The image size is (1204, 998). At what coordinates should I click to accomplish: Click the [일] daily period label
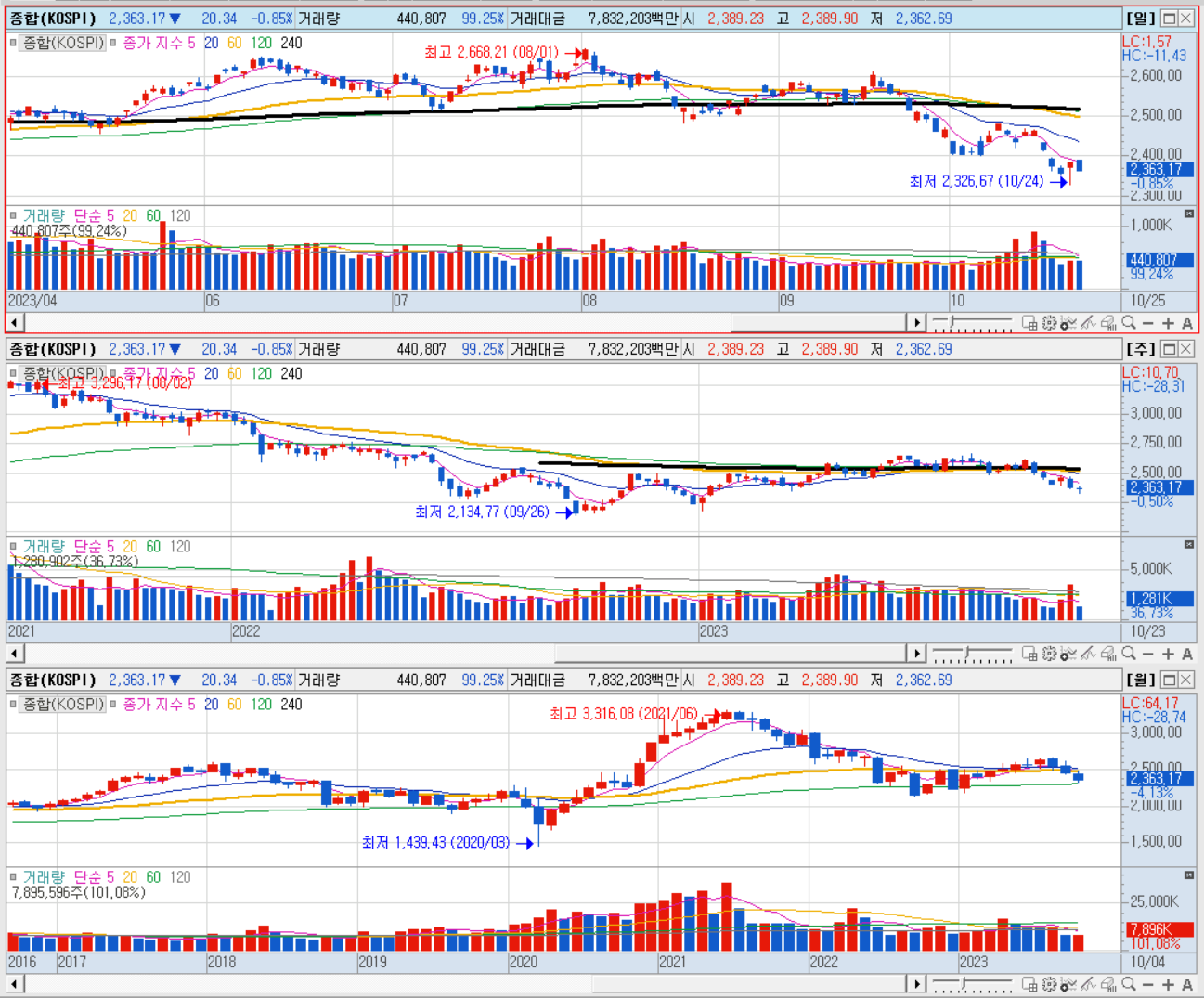(1141, 19)
